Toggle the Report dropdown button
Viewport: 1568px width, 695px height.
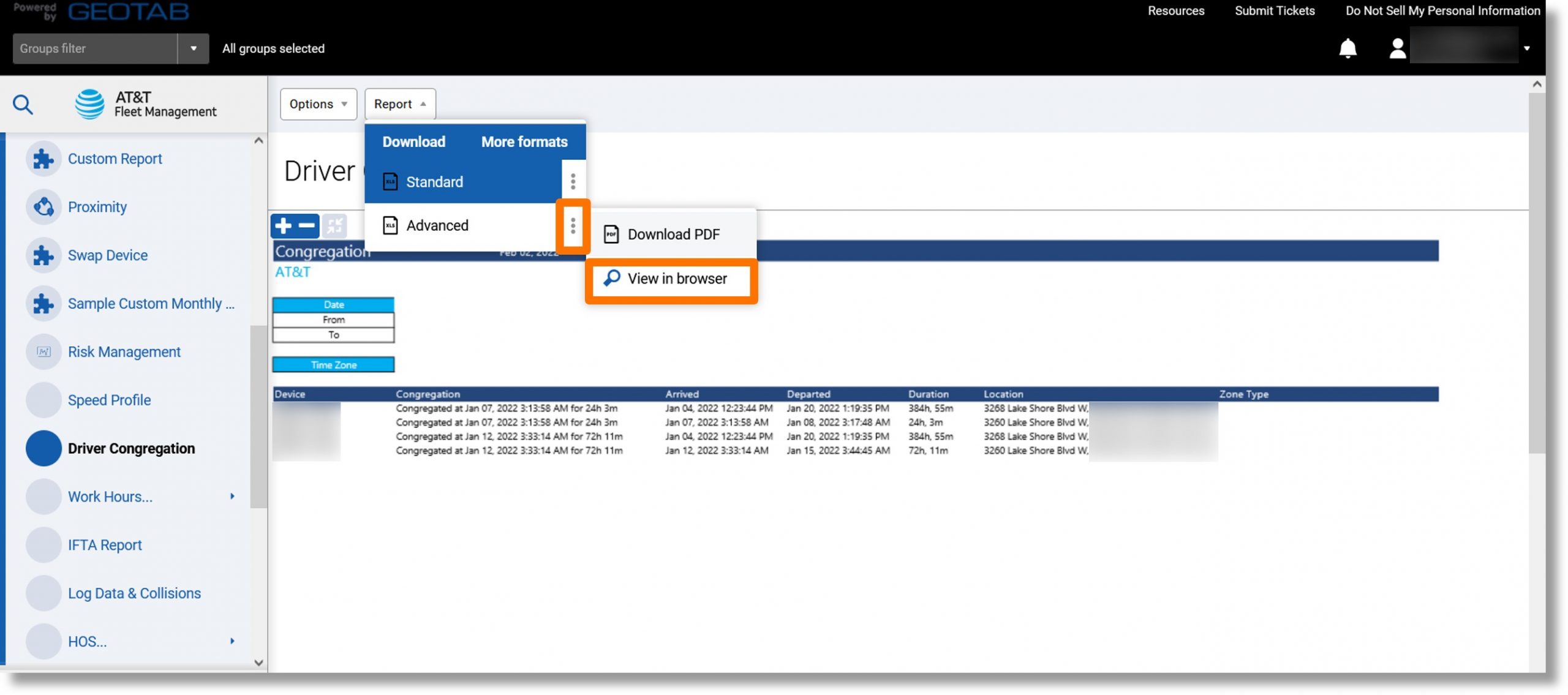coord(399,103)
